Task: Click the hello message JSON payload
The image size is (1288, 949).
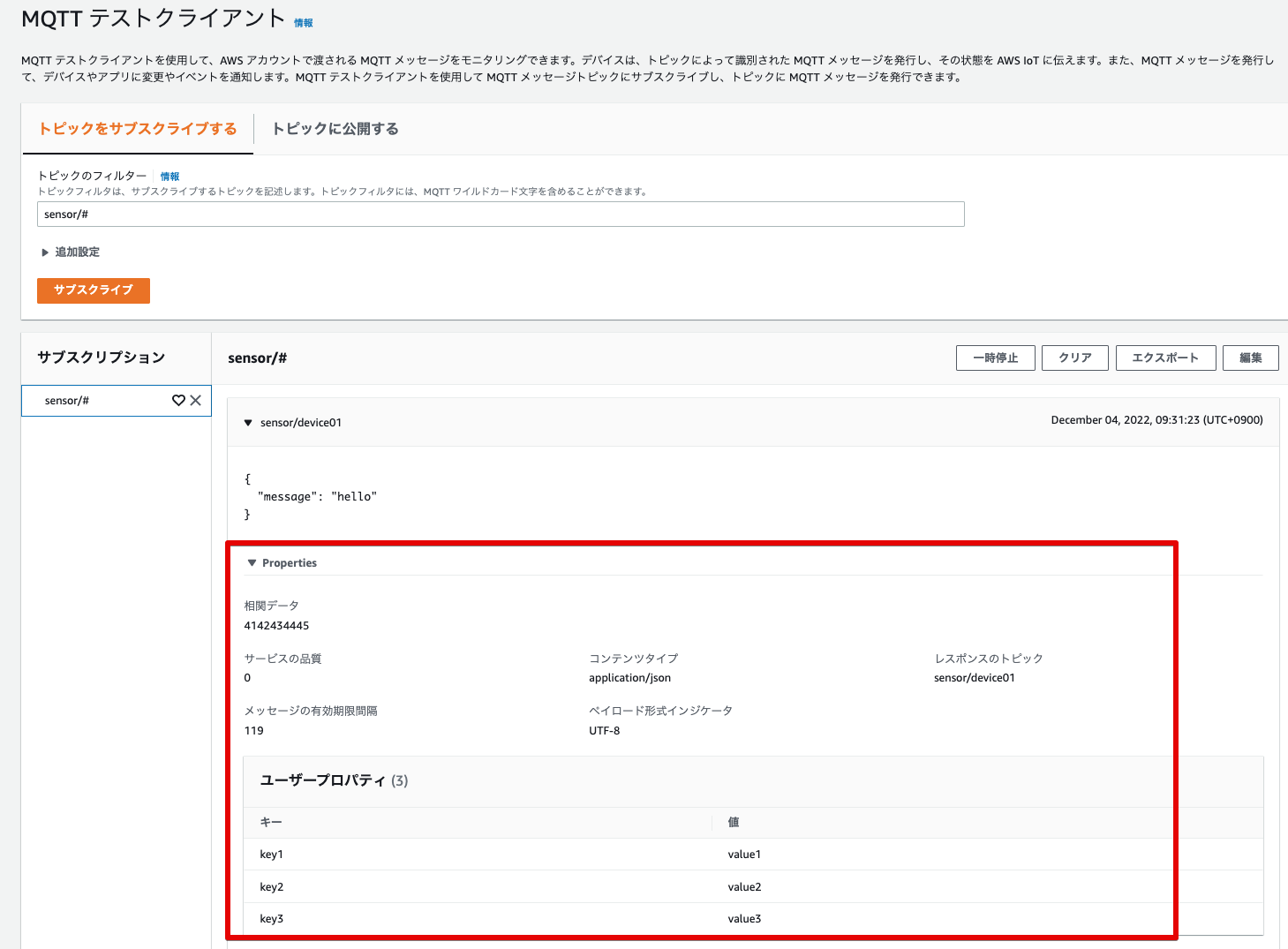Action: pyautogui.click(x=316, y=496)
